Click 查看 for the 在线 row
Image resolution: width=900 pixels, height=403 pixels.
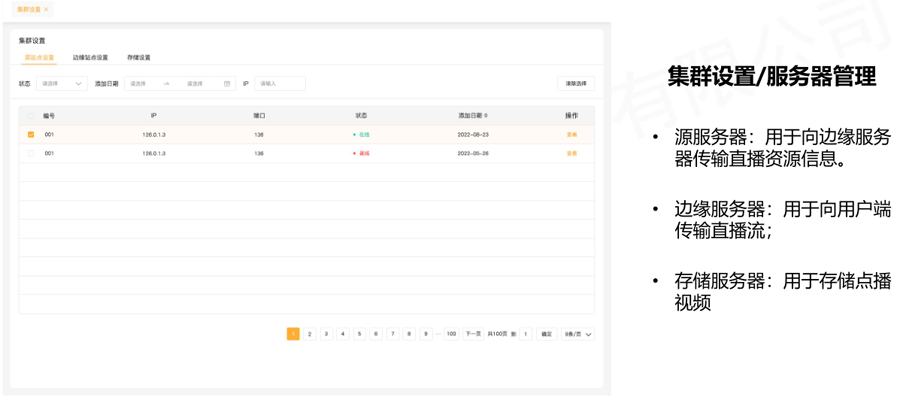[572, 134]
